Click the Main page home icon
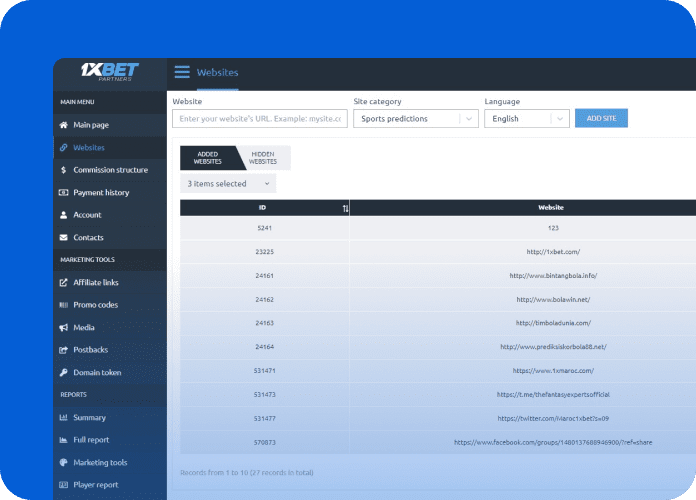The height and width of the screenshot is (500, 696). point(64,125)
